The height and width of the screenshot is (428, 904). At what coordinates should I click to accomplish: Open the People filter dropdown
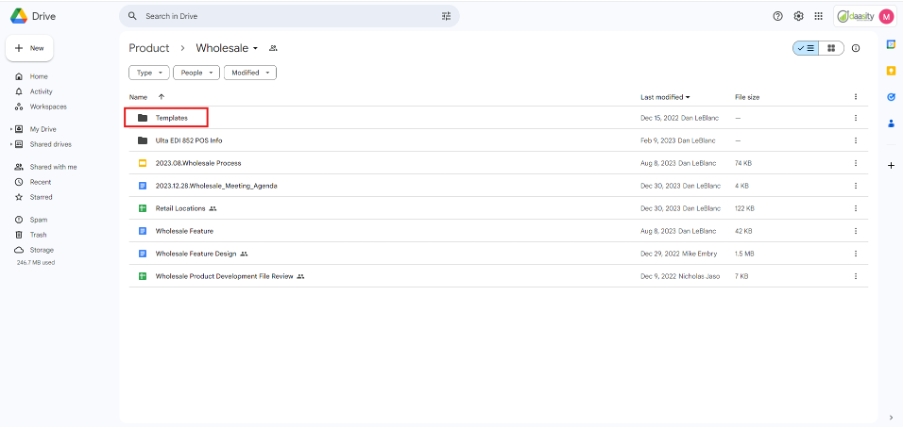pyautogui.click(x=196, y=73)
